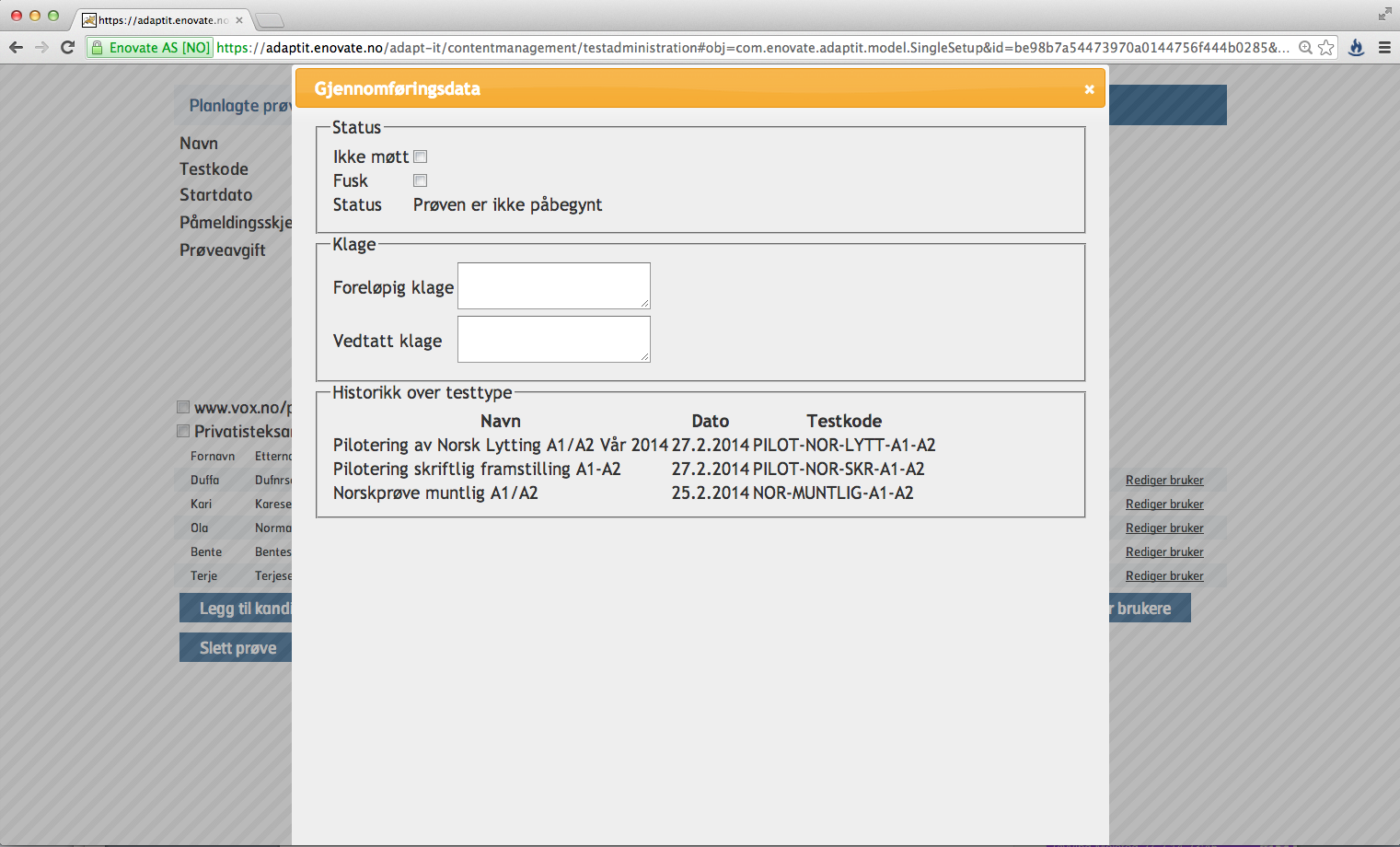Click Rediger bruker link on the Kari row

click(1164, 505)
